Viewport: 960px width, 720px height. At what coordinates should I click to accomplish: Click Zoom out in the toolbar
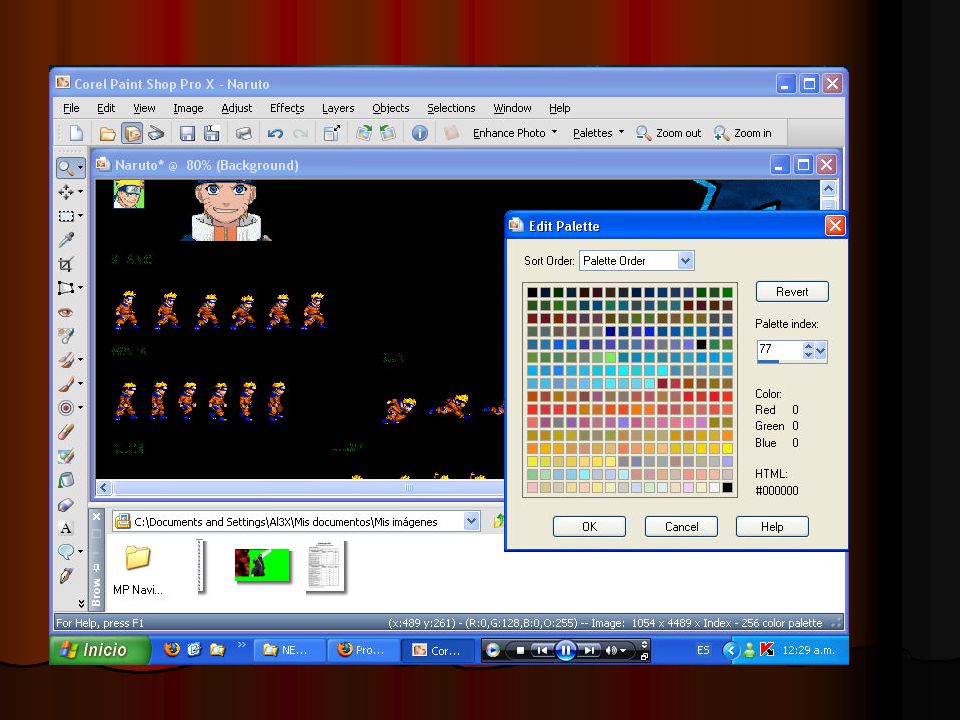point(669,133)
